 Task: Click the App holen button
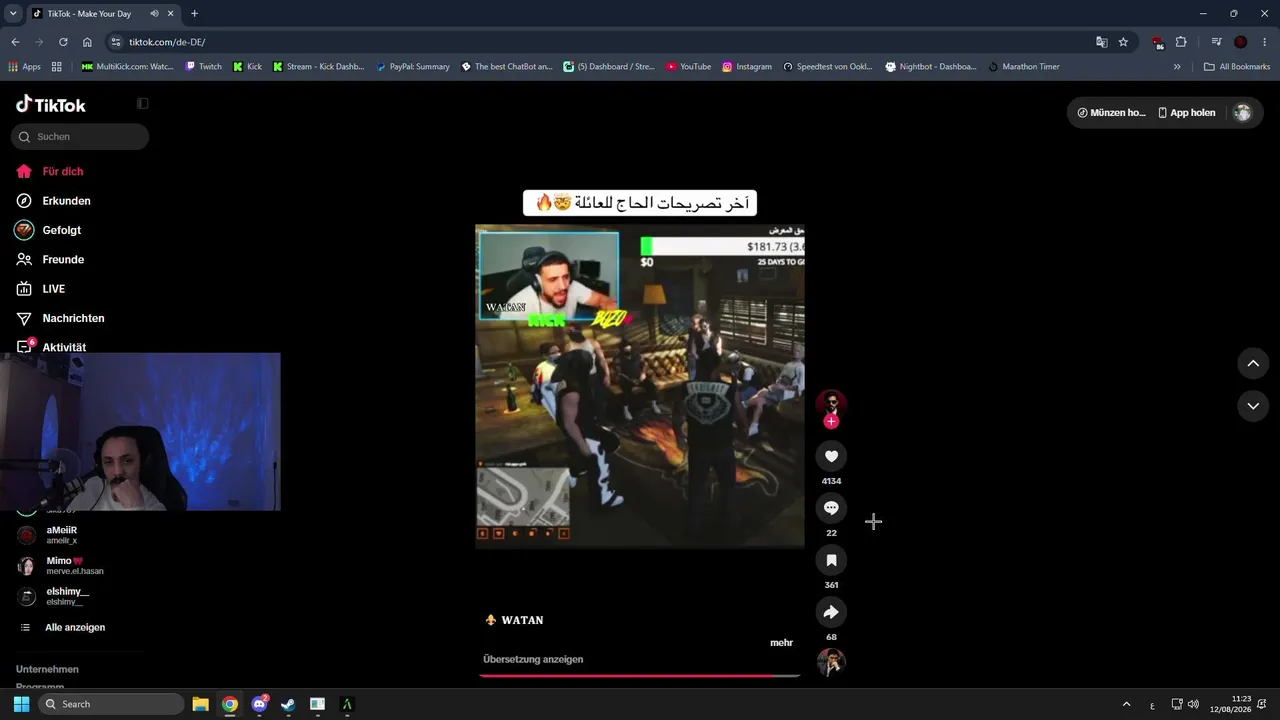pos(1186,113)
